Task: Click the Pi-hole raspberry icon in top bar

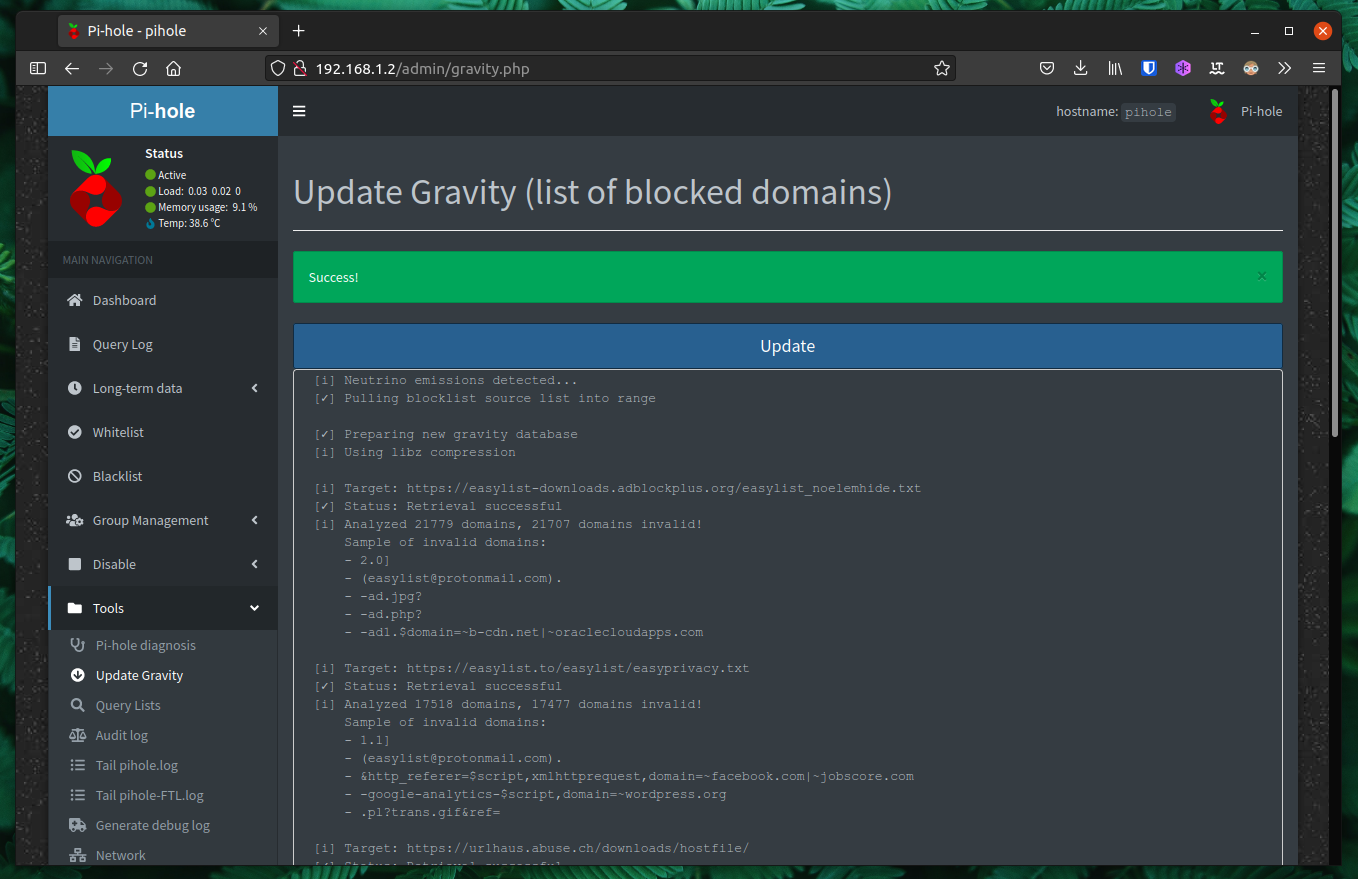Action: [x=1217, y=111]
